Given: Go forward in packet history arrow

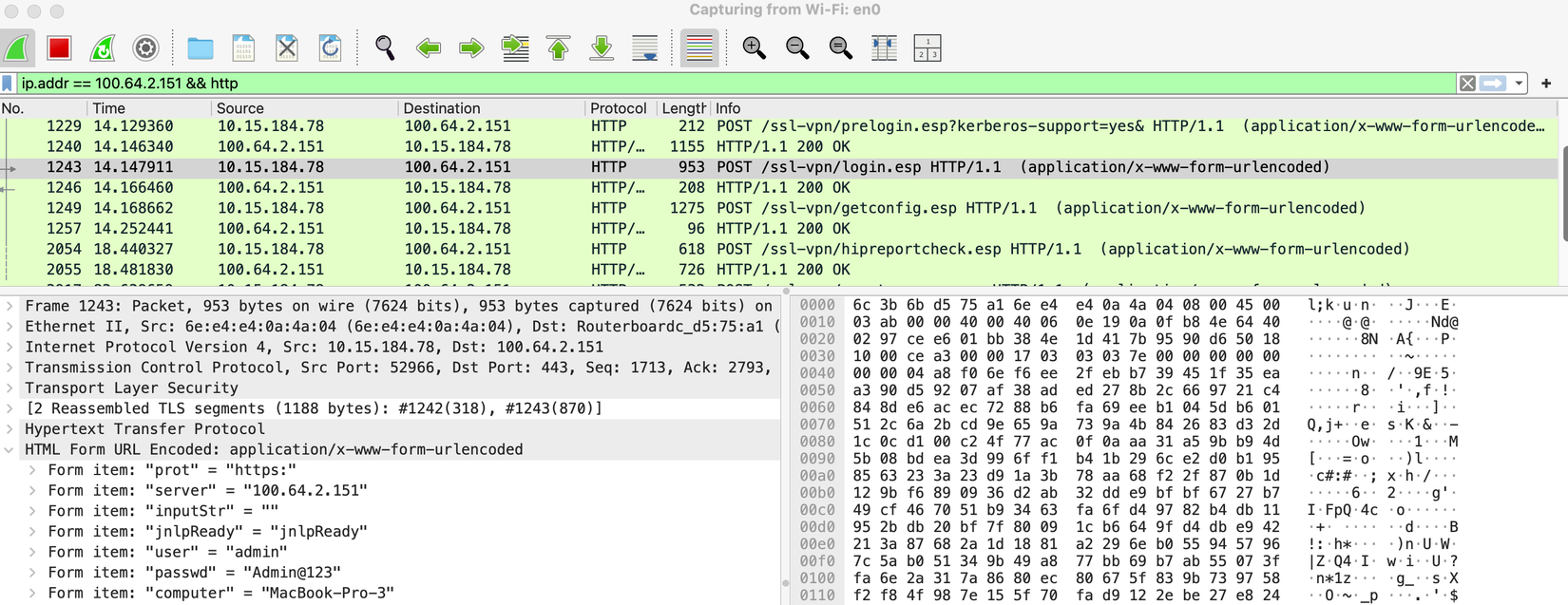Looking at the screenshot, I should (x=471, y=47).
